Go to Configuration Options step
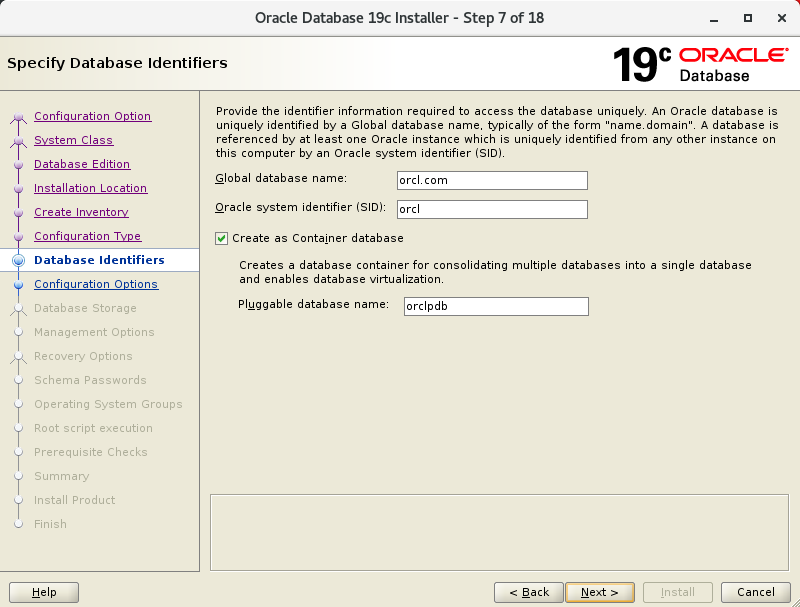Viewport: 800px width, 607px height. tap(96, 284)
